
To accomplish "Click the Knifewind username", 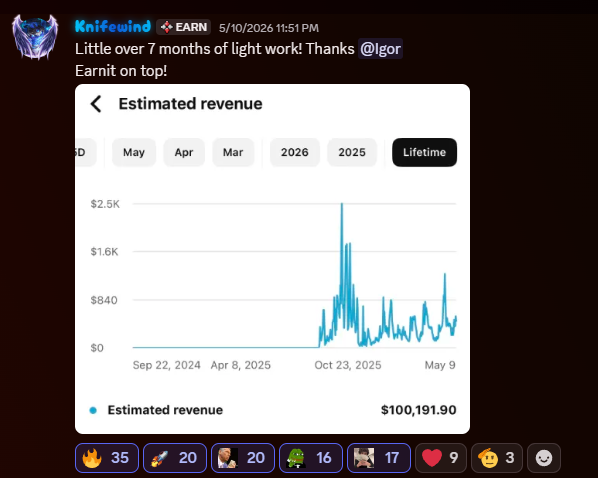I will pos(113,27).
